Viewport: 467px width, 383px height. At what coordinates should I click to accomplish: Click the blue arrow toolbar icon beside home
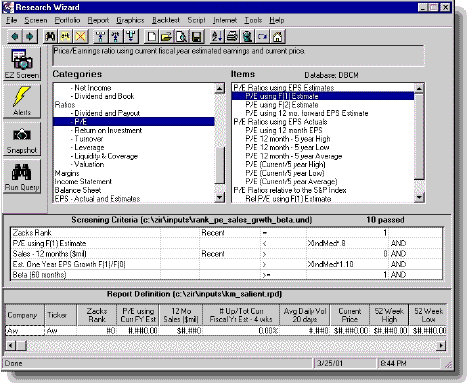point(262,36)
